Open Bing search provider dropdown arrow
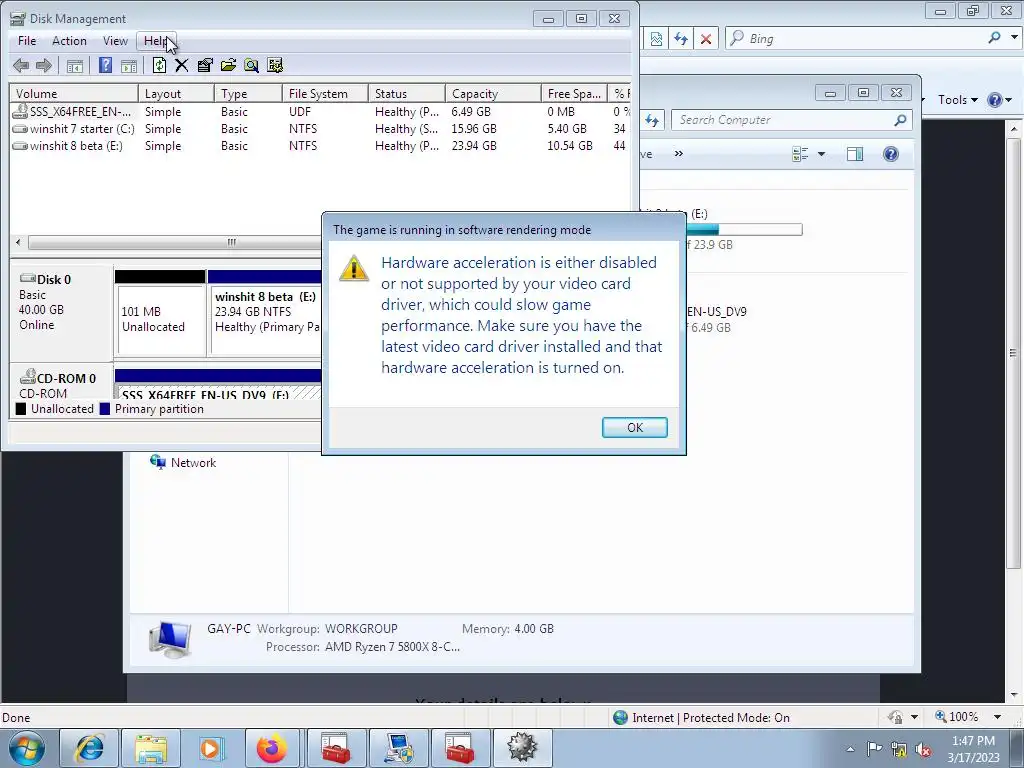 click(x=1014, y=38)
